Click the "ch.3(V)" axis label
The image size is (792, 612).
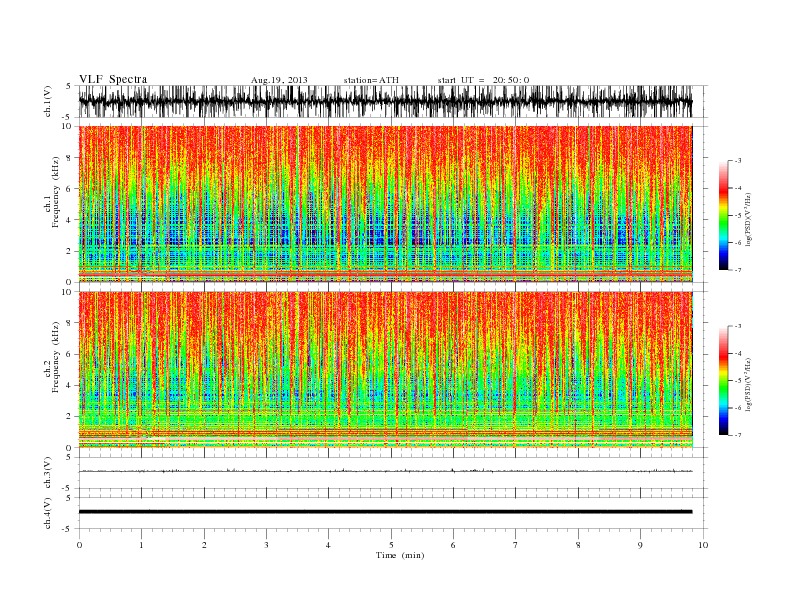tap(48, 473)
